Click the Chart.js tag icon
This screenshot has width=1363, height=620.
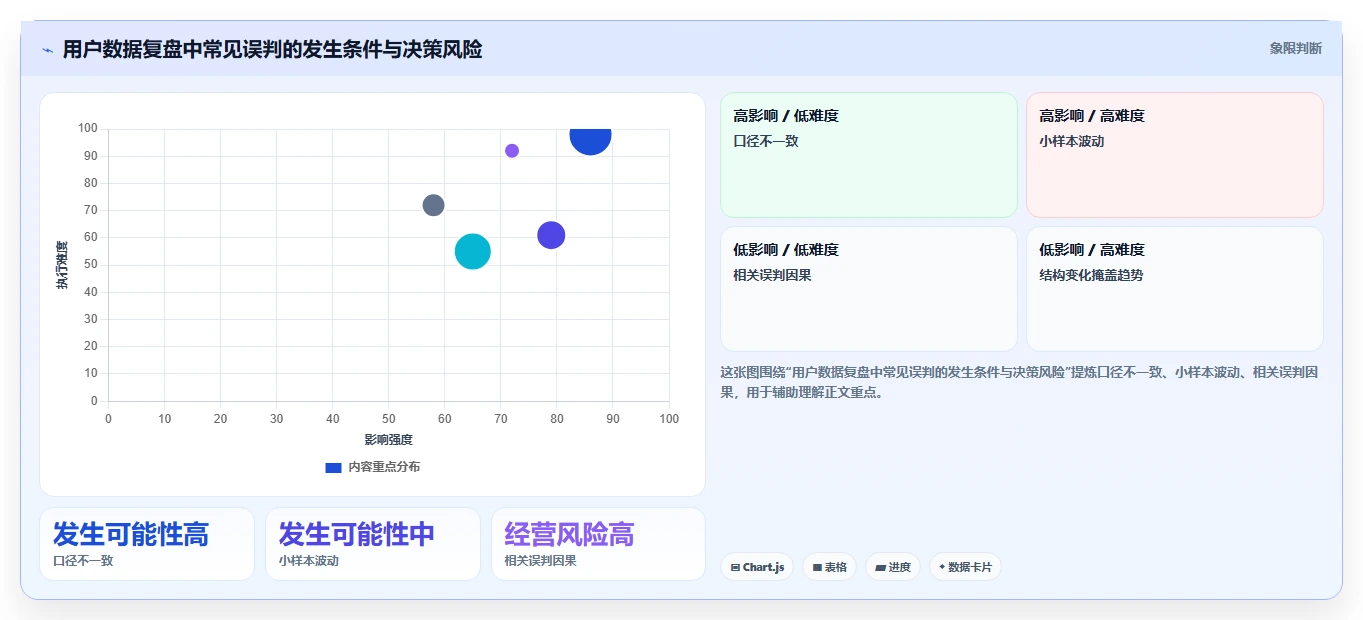pos(736,567)
